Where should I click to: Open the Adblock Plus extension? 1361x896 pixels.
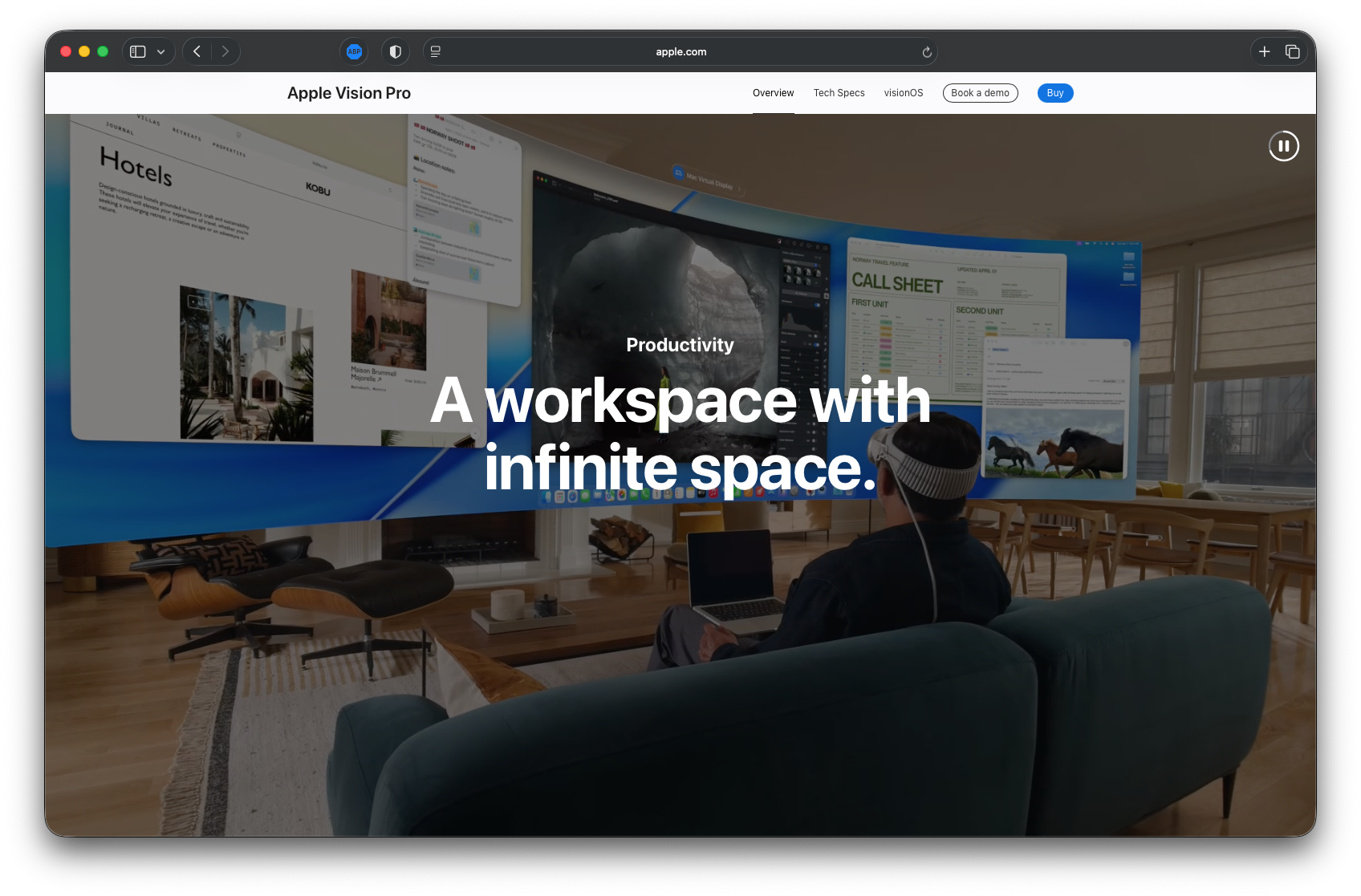(x=354, y=51)
